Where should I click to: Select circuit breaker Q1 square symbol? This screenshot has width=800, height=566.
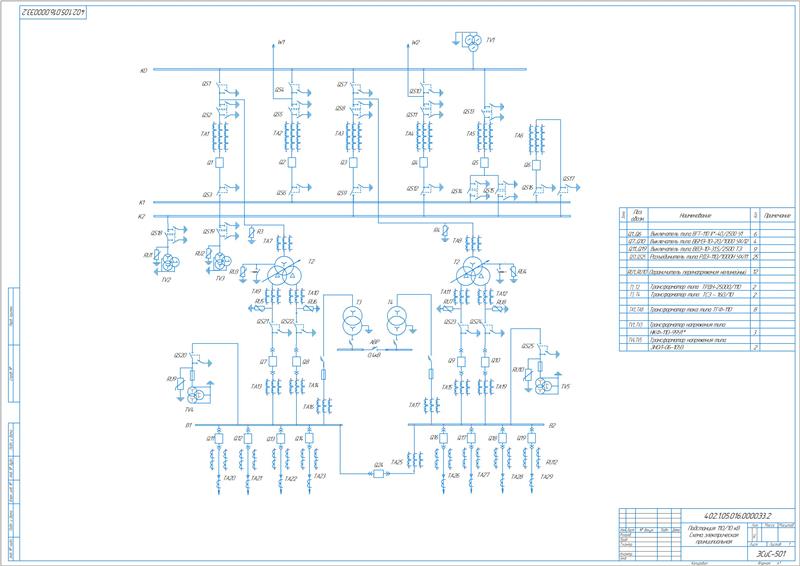pos(219,163)
